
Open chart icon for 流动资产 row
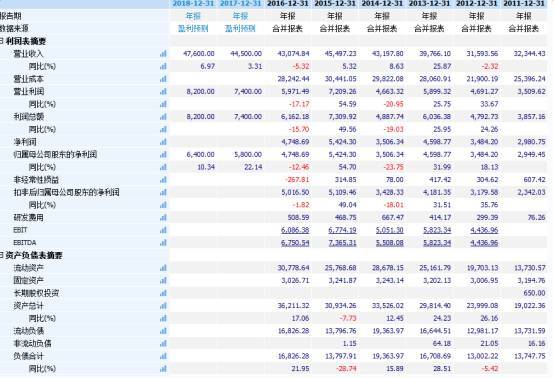coord(163,268)
